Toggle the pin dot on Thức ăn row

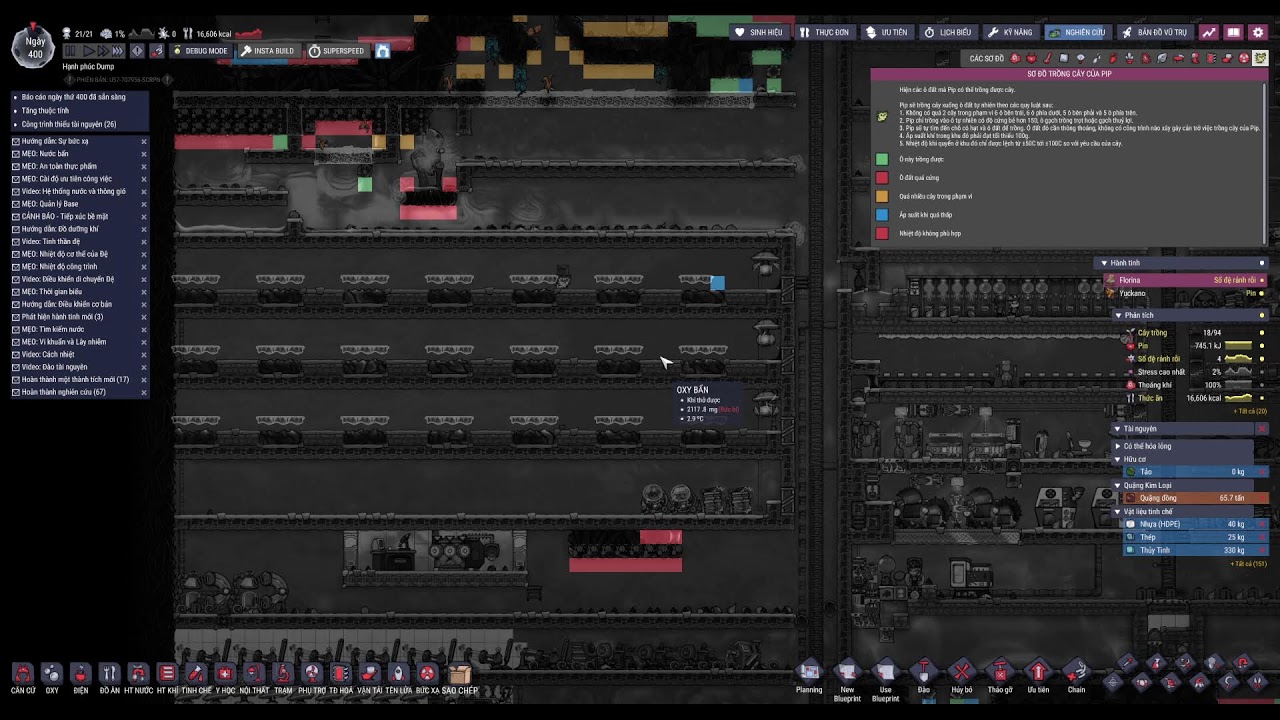pos(1261,398)
